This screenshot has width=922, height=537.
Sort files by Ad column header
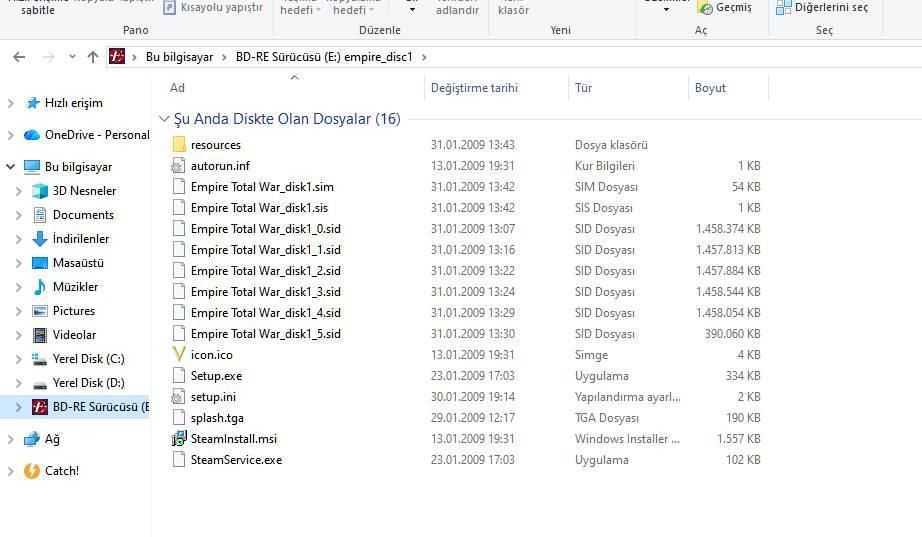click(x=177, y=88)
